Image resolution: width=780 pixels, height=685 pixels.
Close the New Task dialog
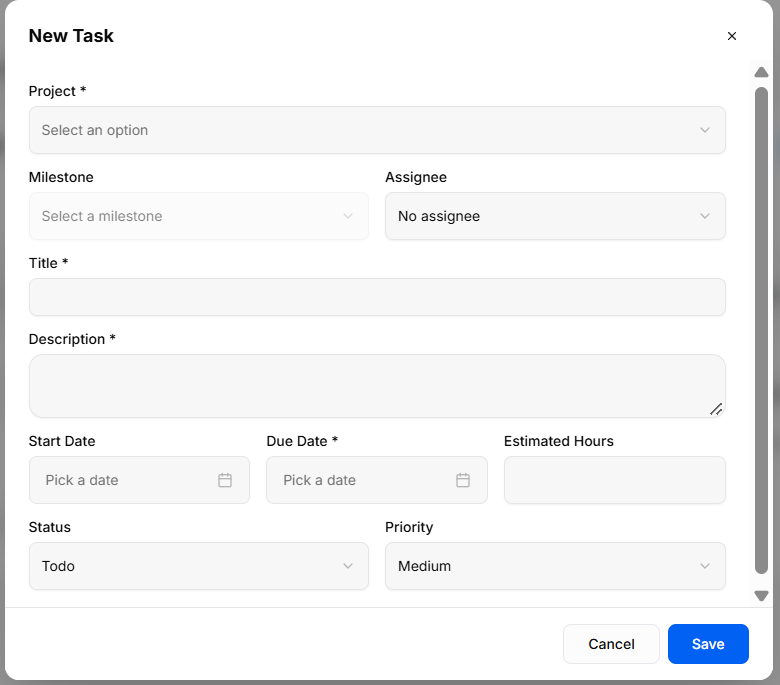click(731, 36)
